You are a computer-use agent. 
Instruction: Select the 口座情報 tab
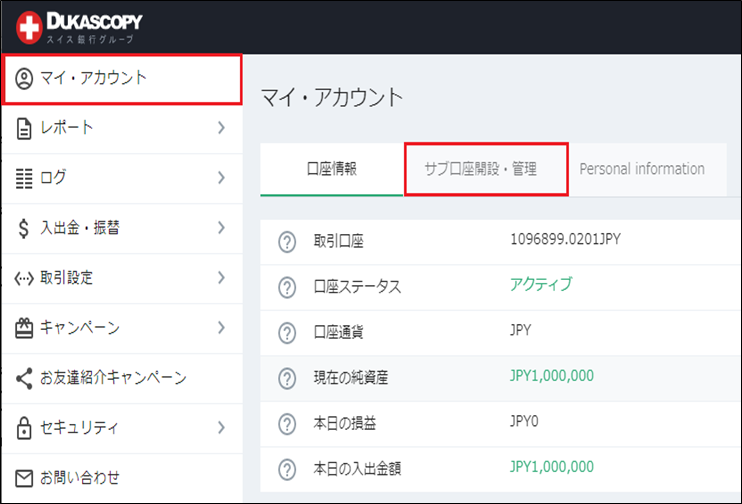pos(332,169)
